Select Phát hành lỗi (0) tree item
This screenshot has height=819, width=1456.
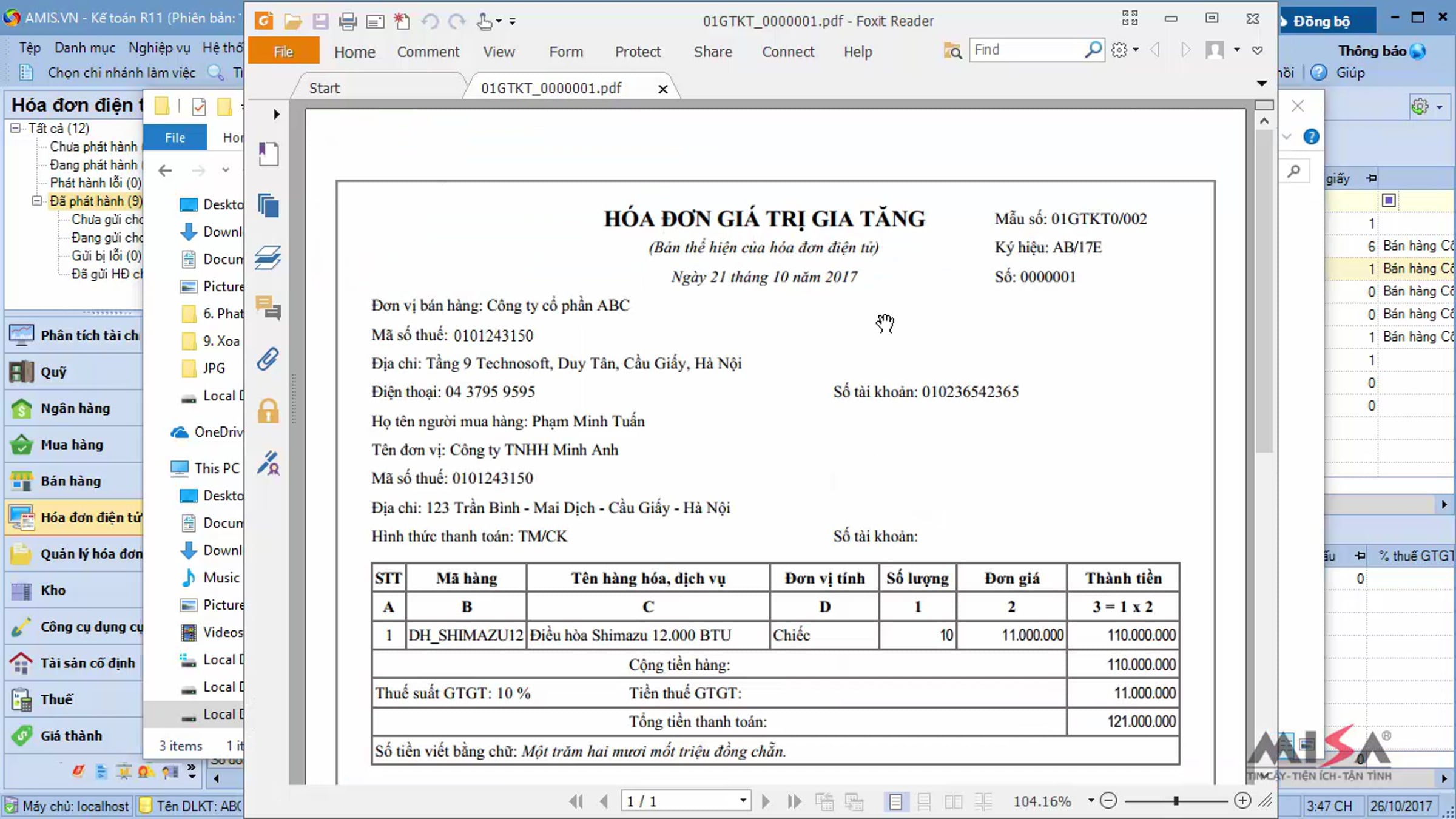[x=95, y=183]
